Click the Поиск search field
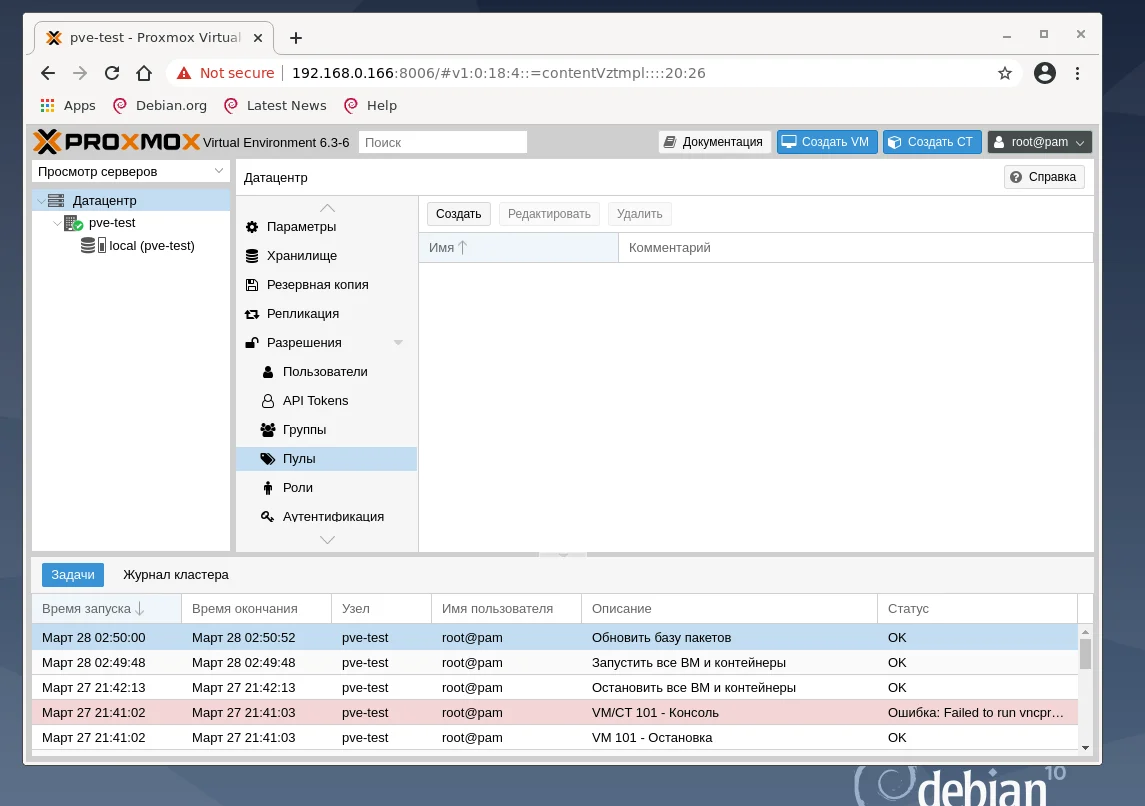The height and width of the screenshot is (806, 1145). (x=442, y=141)
